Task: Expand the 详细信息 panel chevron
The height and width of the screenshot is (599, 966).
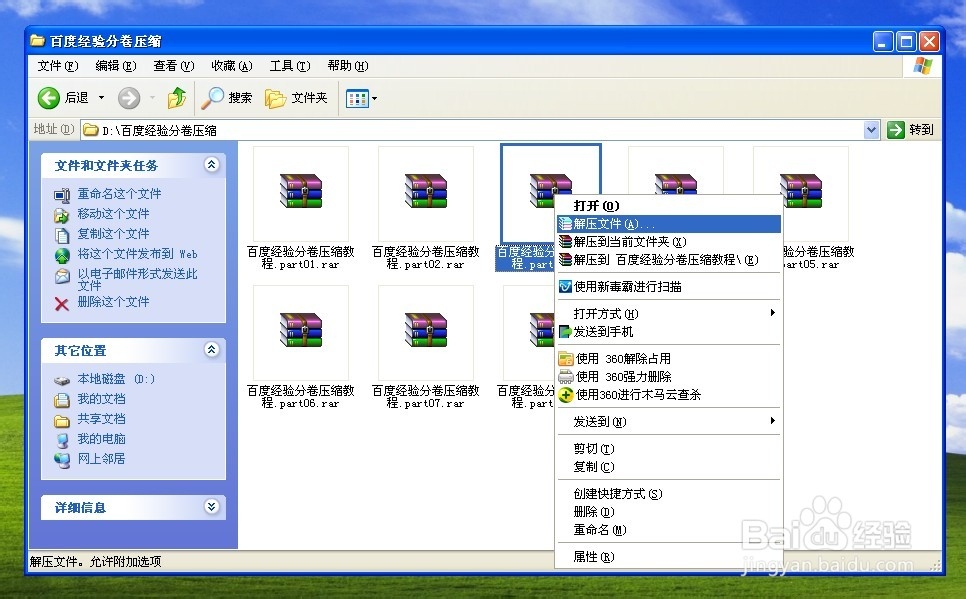Action: point(211,507)
